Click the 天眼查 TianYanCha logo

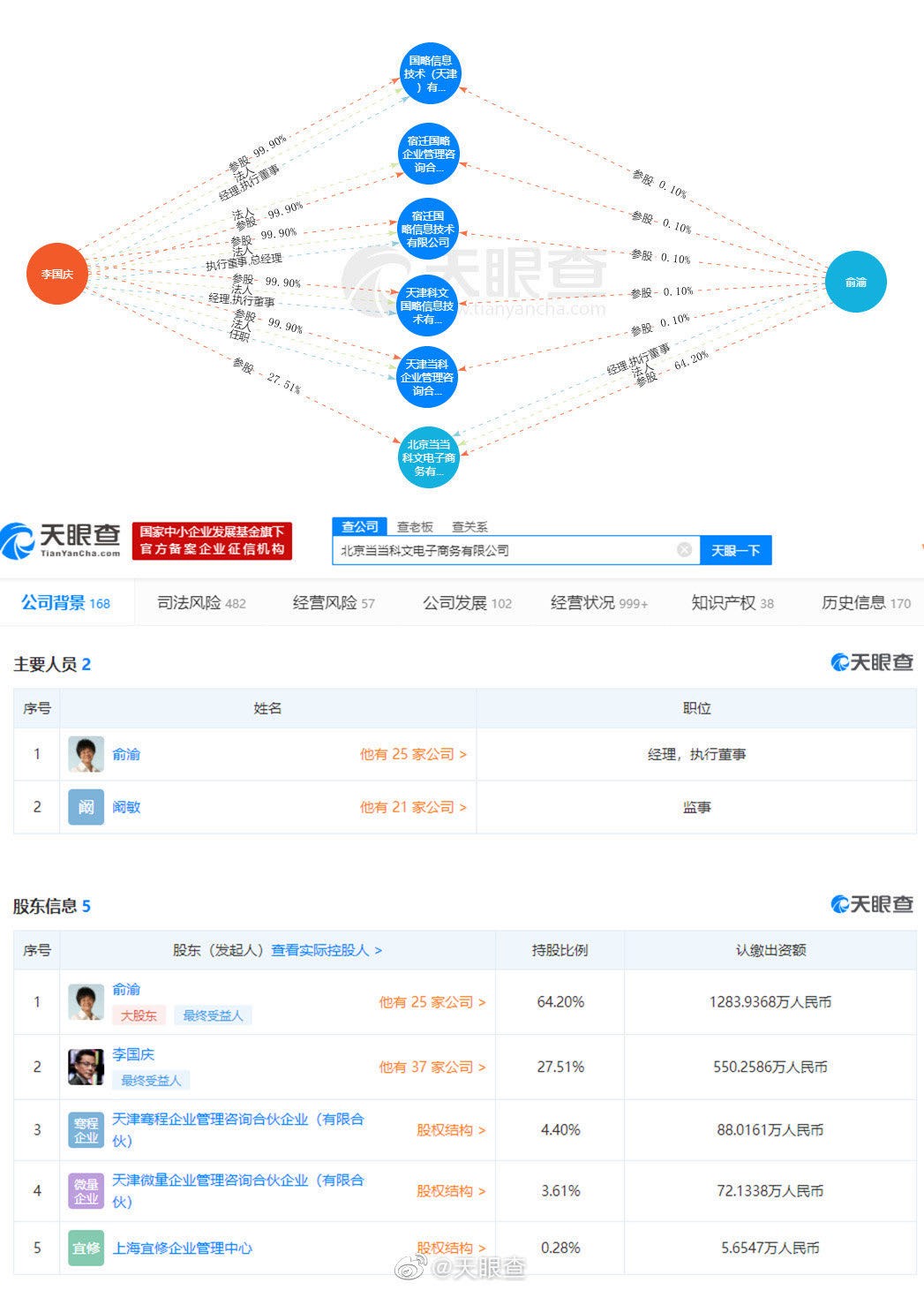pos(62,540)
